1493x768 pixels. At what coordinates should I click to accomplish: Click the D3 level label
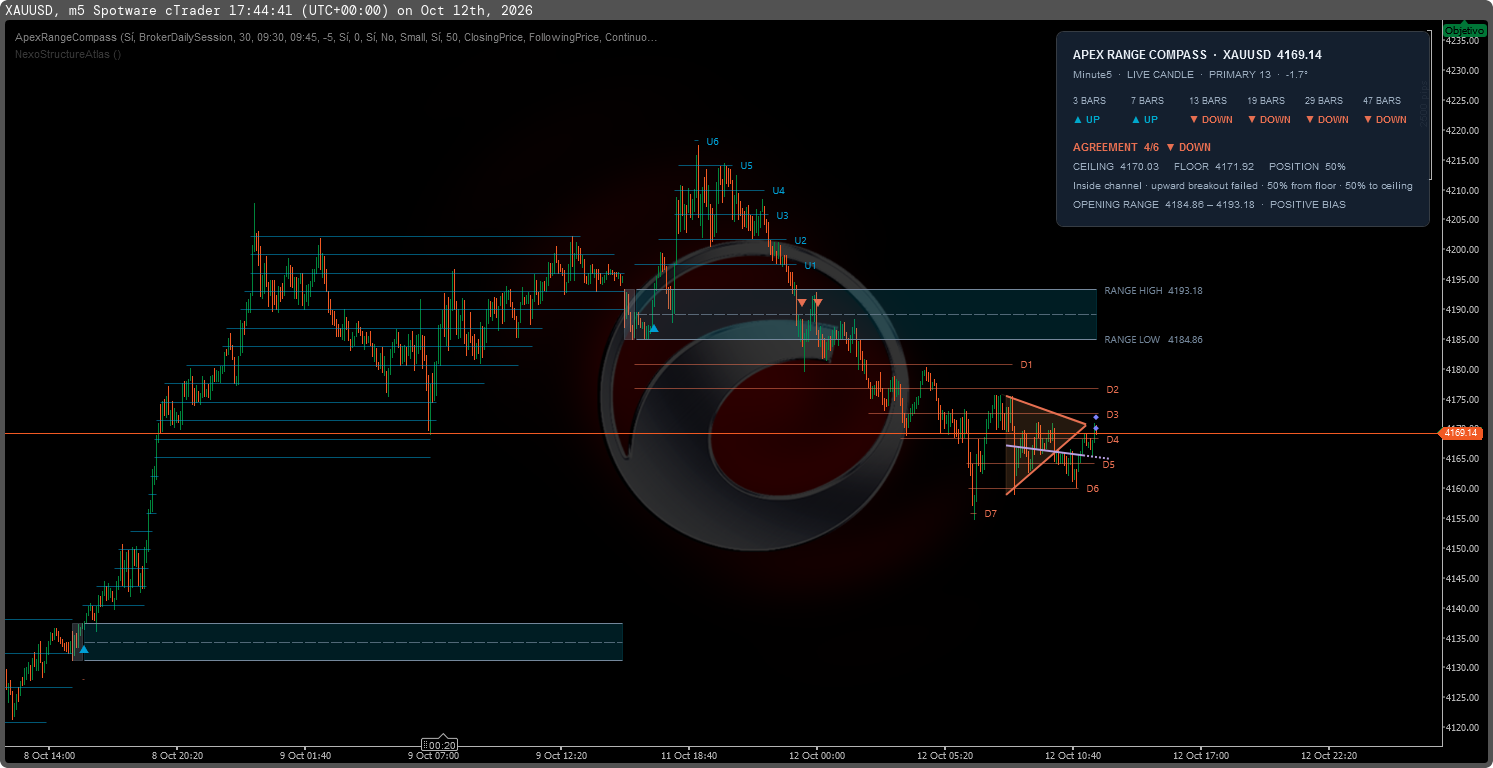coord(1112,415)
